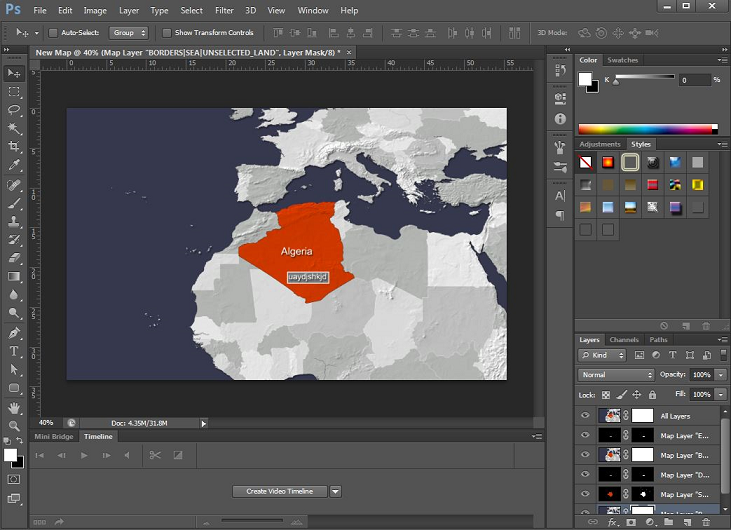Image resolution: width=731 pixels, height=530 pixels.
Task: Switch to the Channels tab
Action: point(624,340)
